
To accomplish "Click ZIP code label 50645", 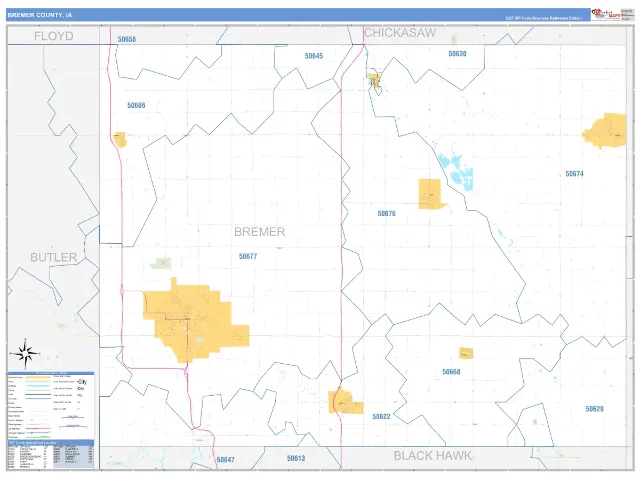I will pyautogui.click(x=314, y=56).
